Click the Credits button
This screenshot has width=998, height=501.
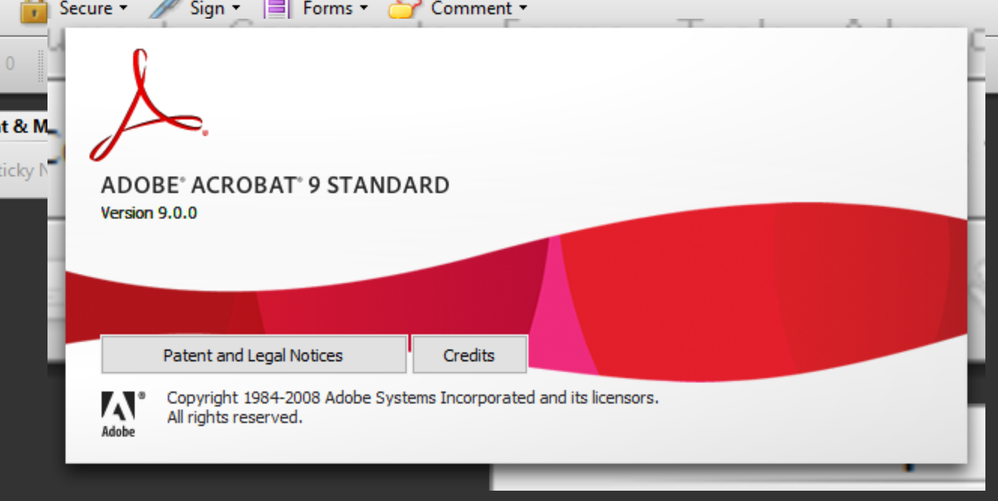click(x=470, y=355)
